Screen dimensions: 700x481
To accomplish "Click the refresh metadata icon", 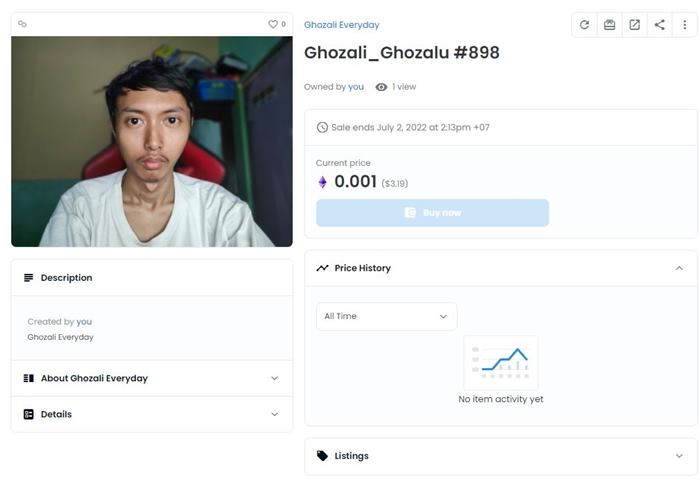I will tap(584, 25).
